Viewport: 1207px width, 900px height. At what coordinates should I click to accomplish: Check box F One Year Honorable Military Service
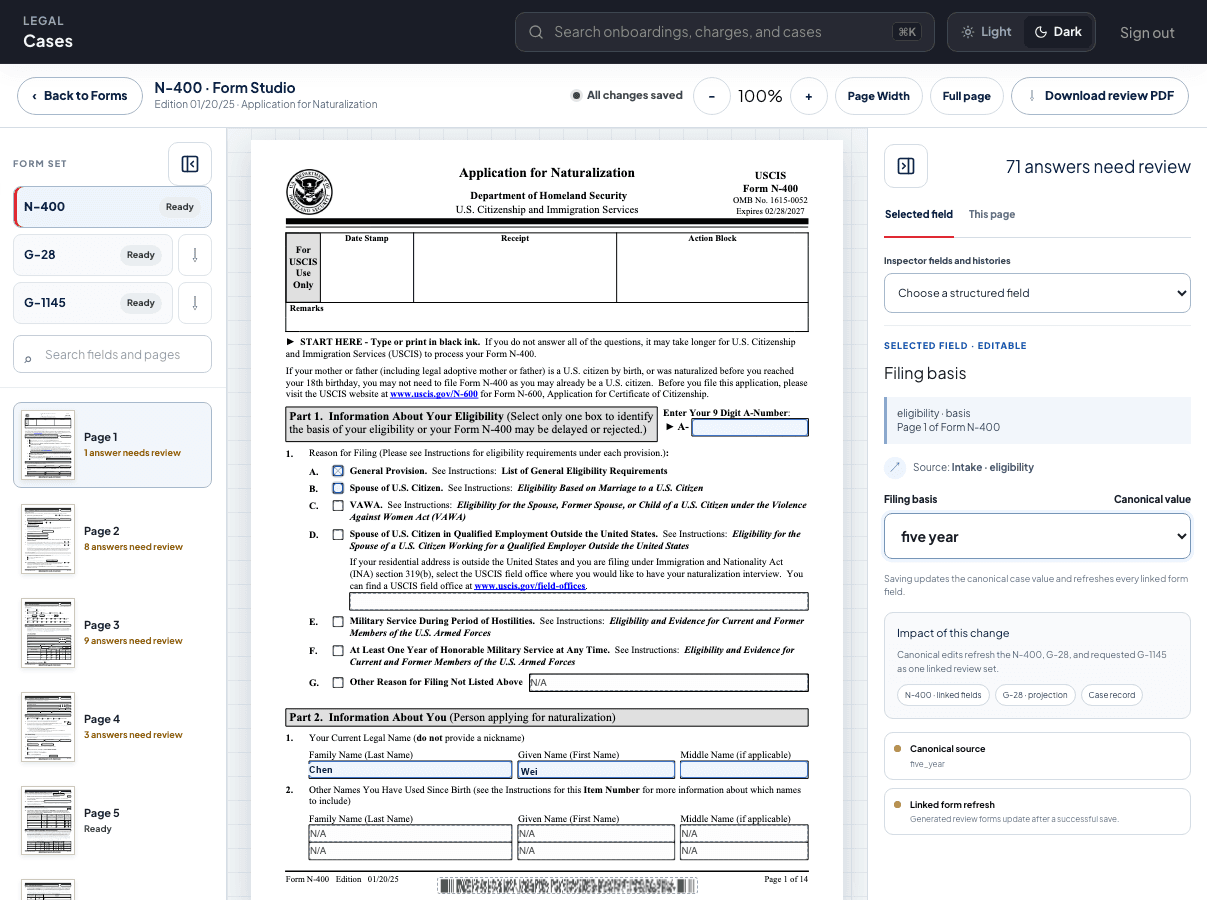pos(338,651)
